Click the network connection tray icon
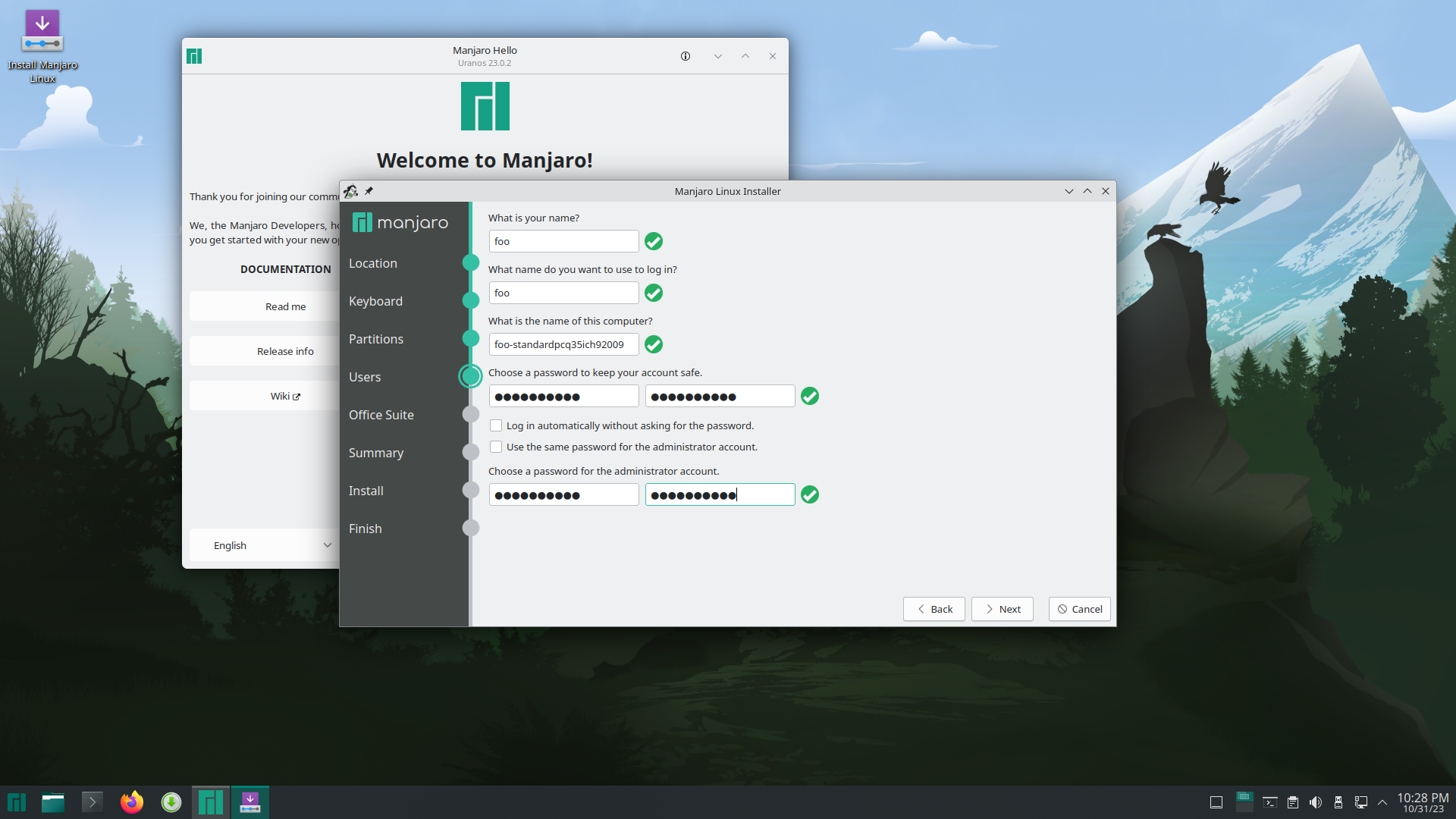1456x819 pixels. pos(1361,802)
